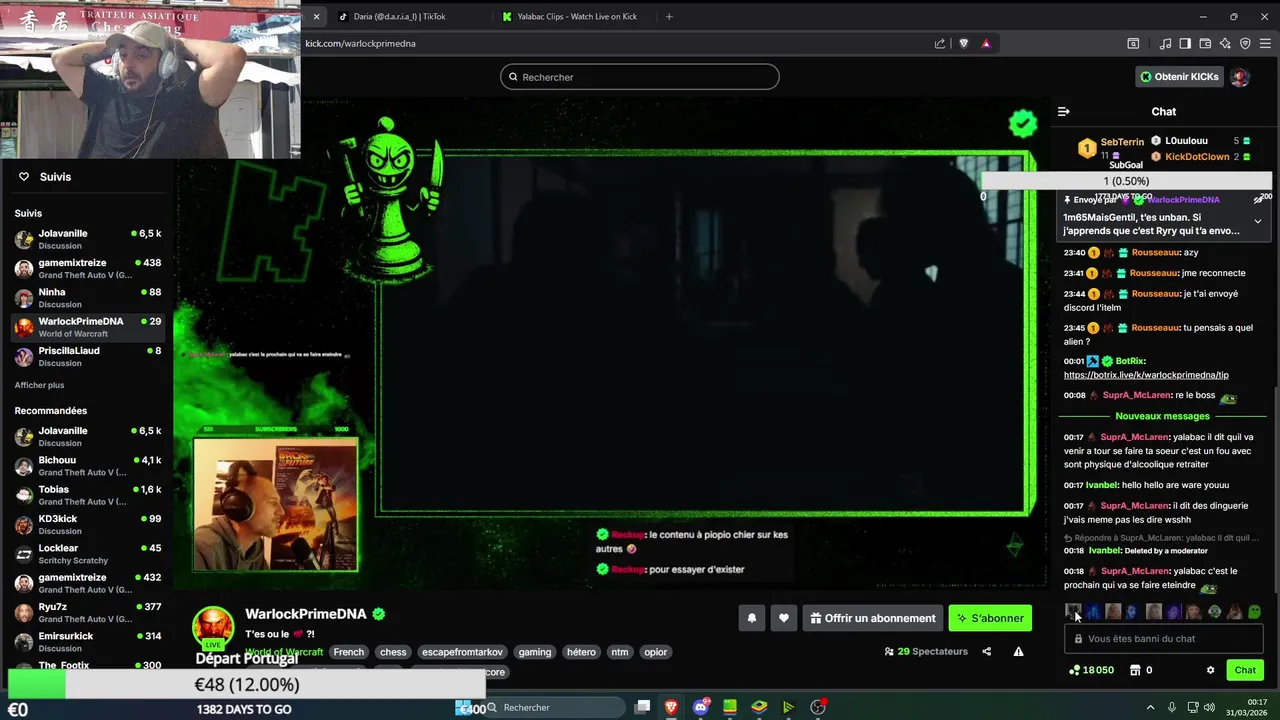
Task: Collapse the chat panel arrow icon
Action: [1064, 112]
